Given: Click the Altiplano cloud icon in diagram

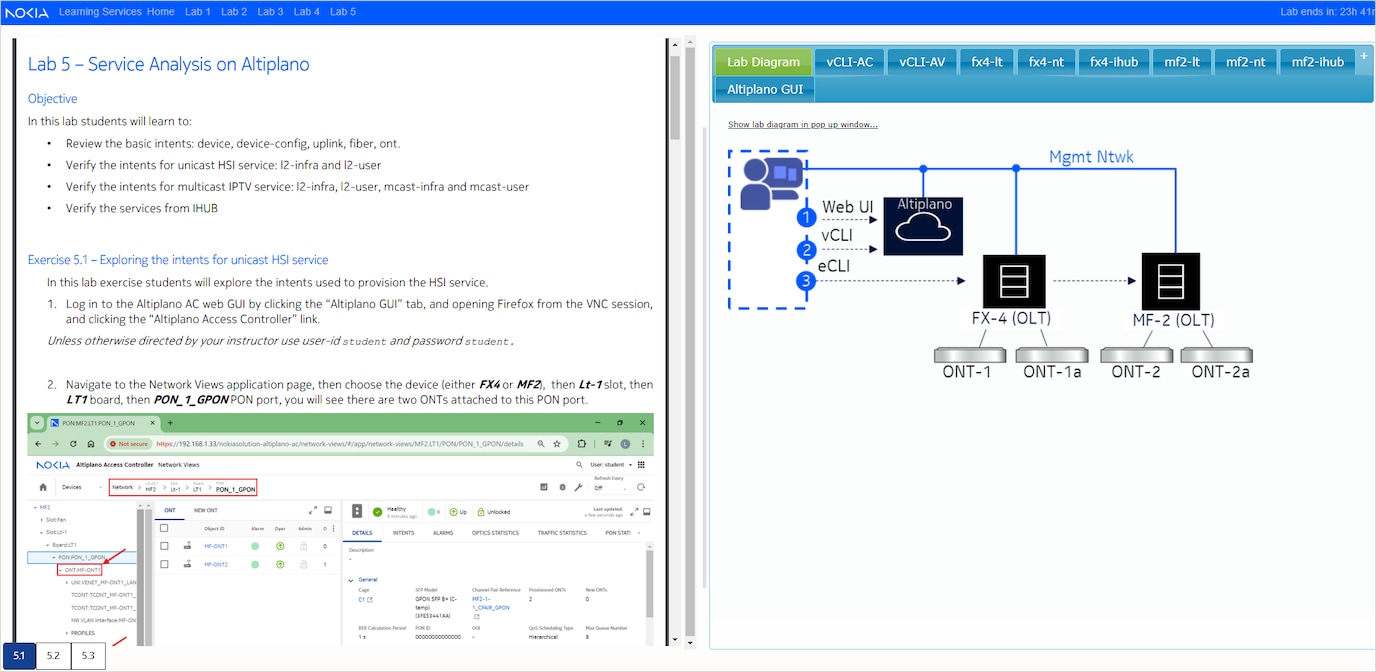Looking at the screenshot, I should pos(923,227).
